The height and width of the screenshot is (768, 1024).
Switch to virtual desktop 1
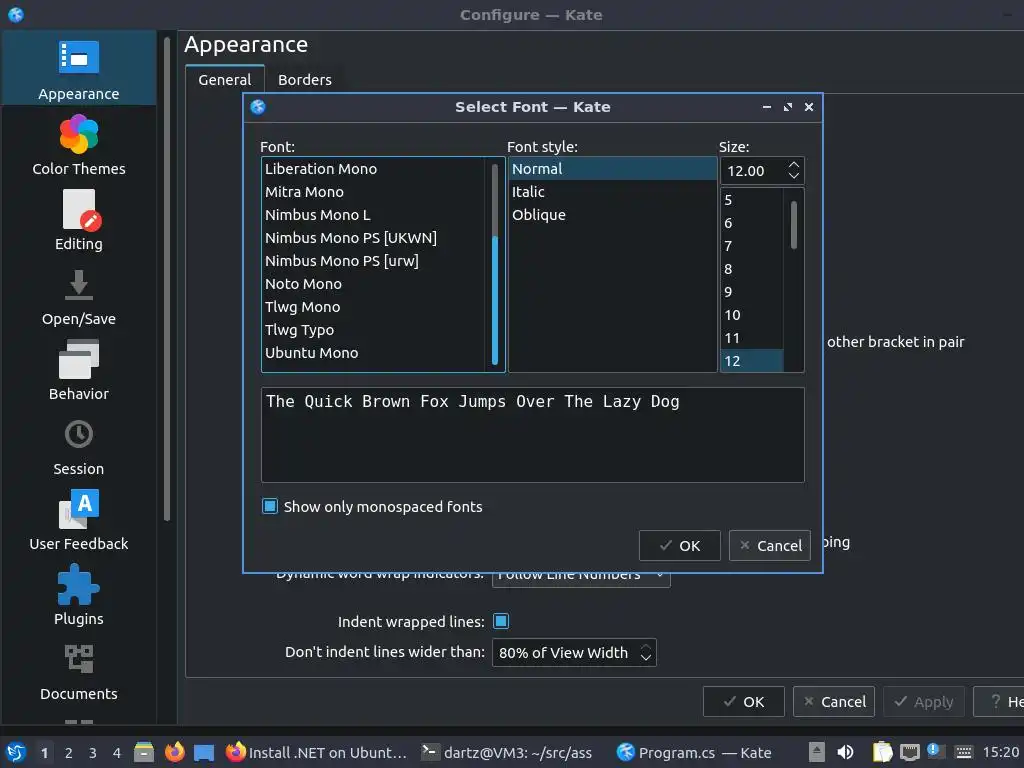click(x=44, y=753)
